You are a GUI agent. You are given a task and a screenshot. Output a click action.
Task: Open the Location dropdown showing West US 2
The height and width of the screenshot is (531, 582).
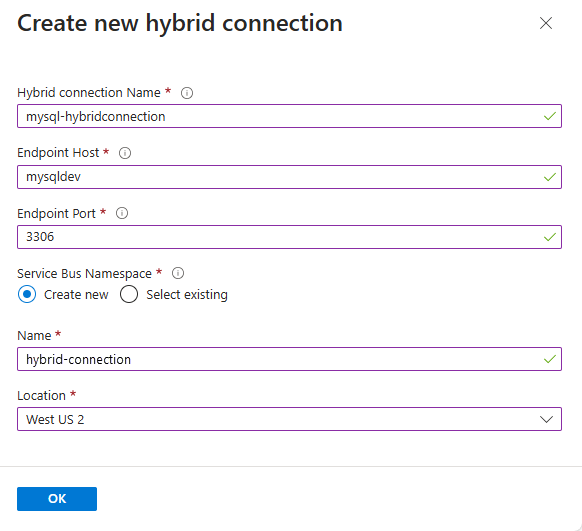click(x=289, y=419)
